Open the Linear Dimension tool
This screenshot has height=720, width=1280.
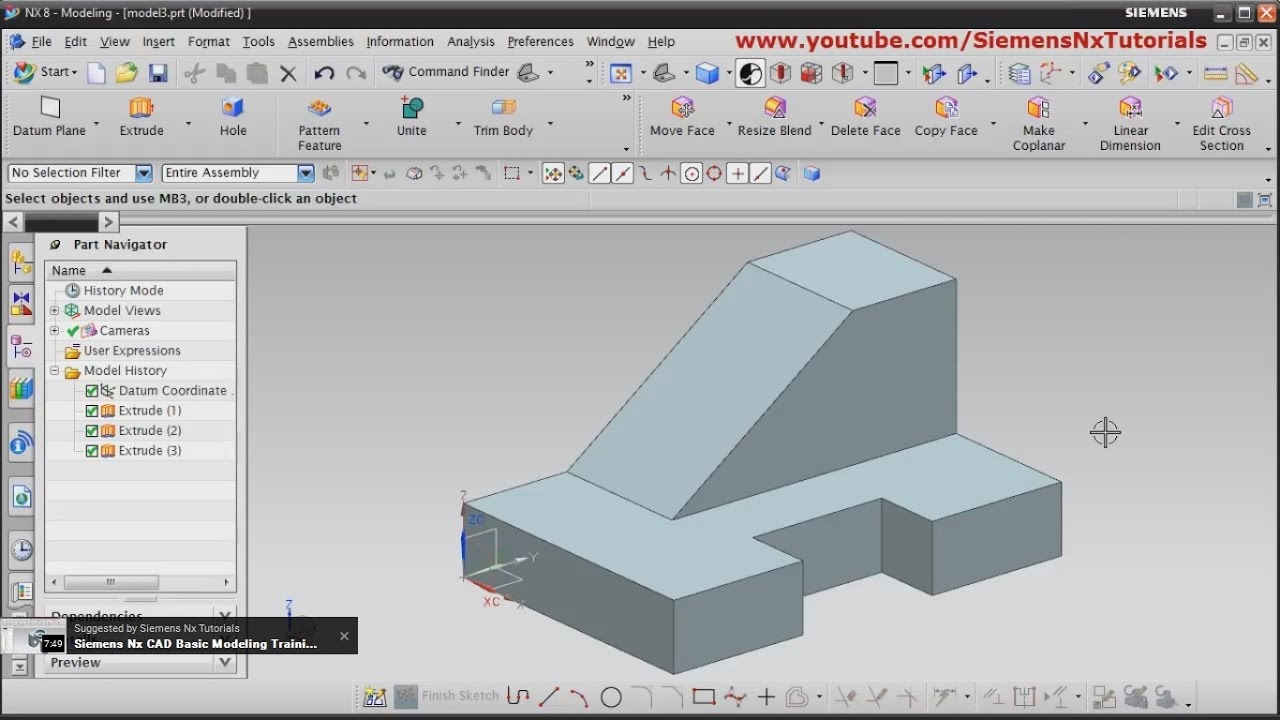pos(1130,123)
